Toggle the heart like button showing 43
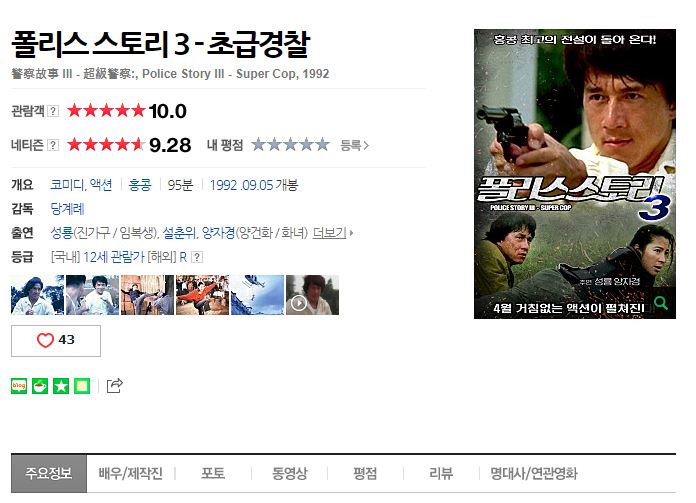The height and width of the screenshot is (503, 696). pyautogui.click(x=56, y=341)
